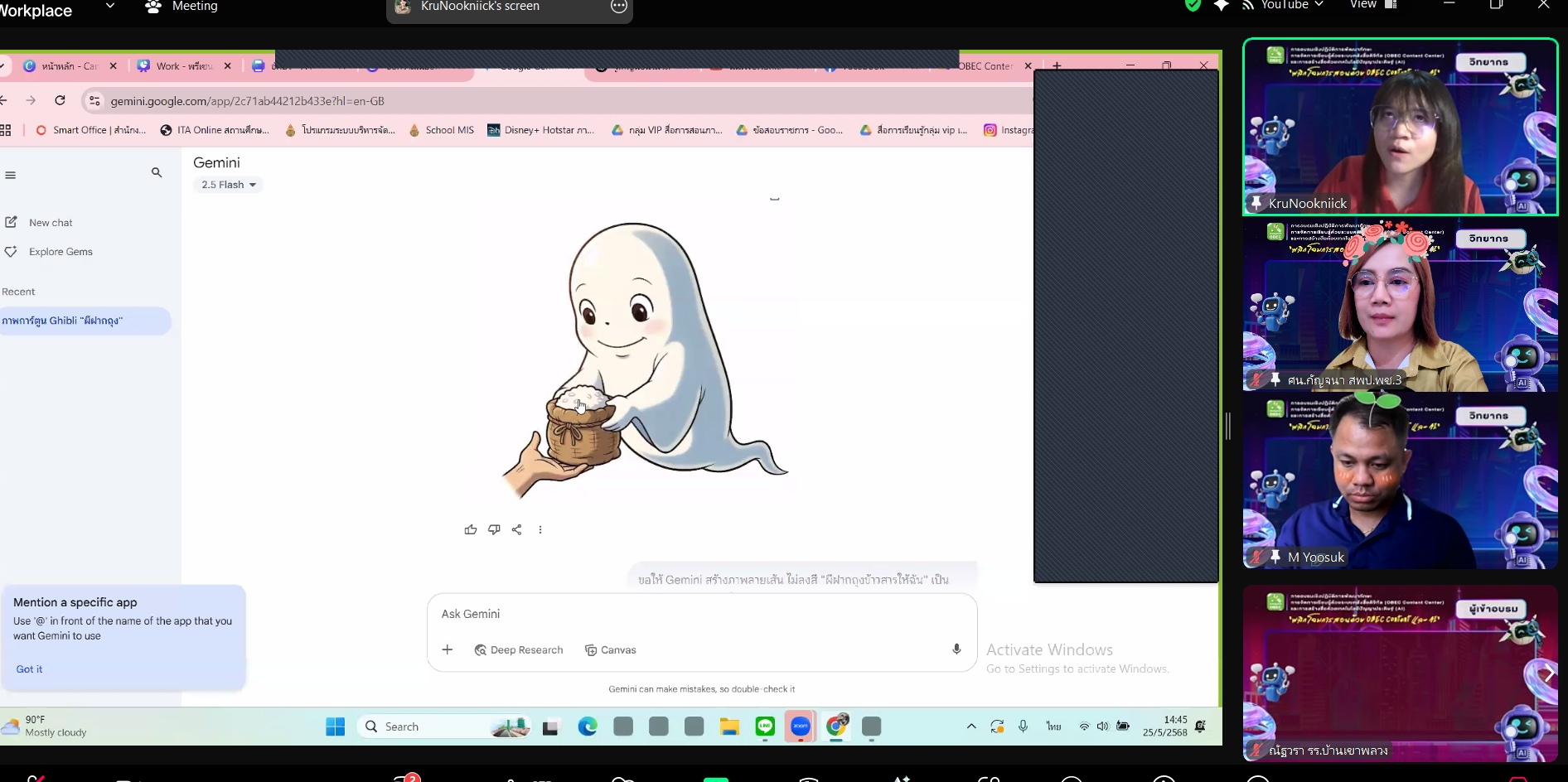Viewport: 1568px width, 782px height.
Task: Select ณัฐวรา รร.บ้านเขาพลวง video tile
Action: (x=1400, y=673)
